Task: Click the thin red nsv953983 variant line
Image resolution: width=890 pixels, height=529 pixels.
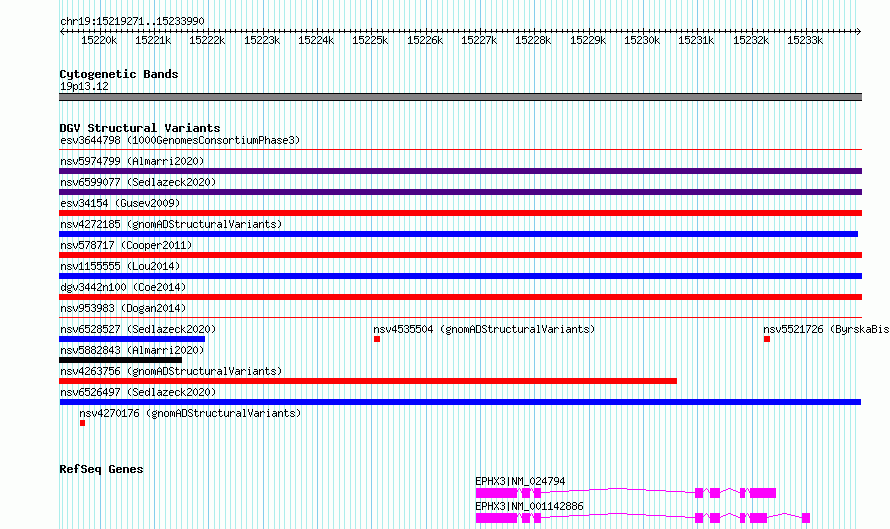Action: tap(460, 318)
